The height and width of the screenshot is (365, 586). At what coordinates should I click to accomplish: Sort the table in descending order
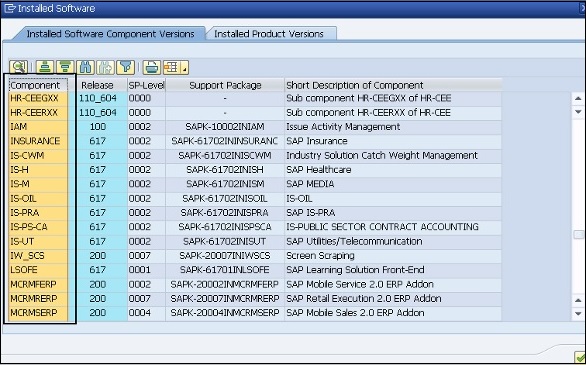[x=65, y=67]
